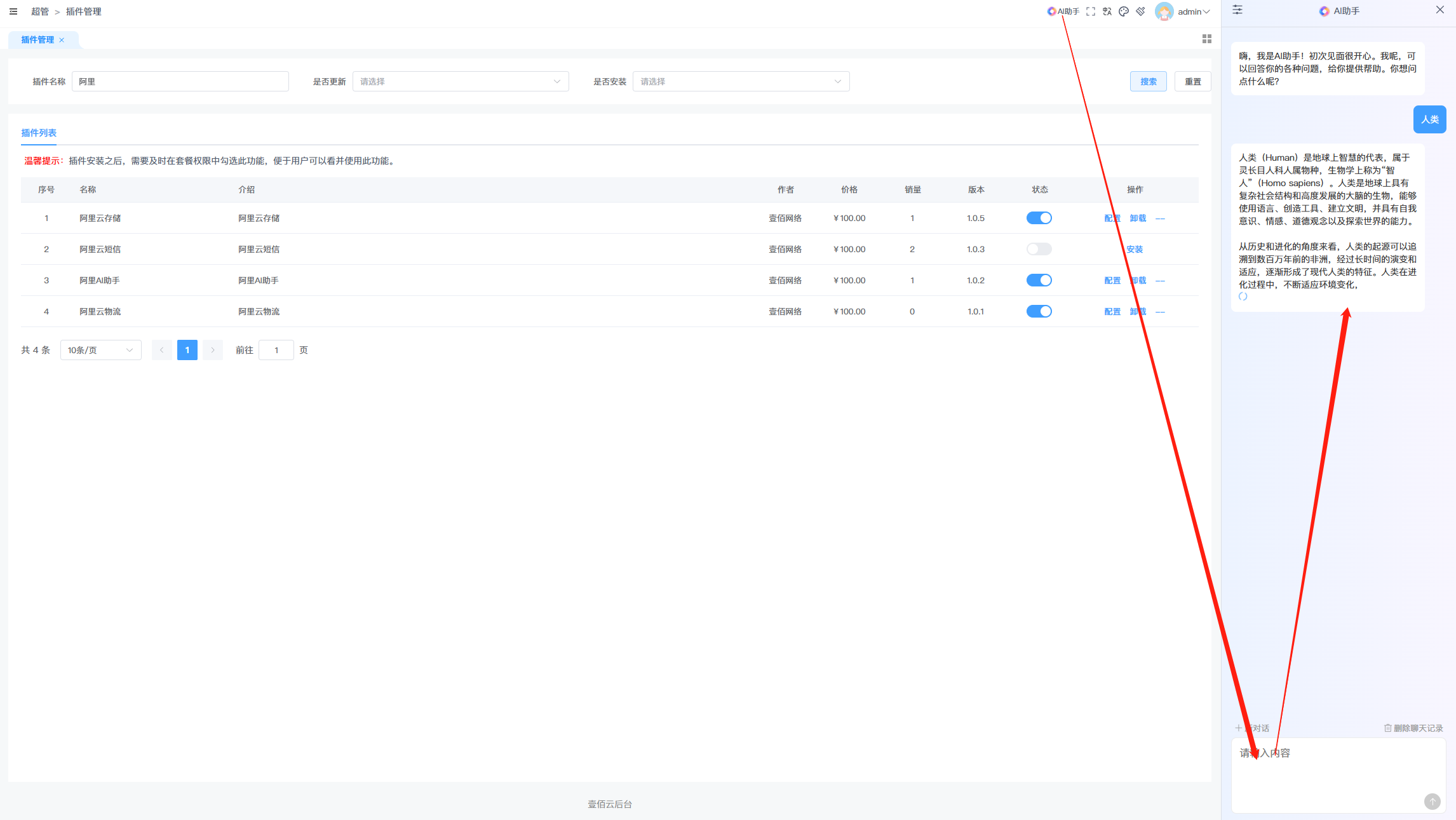Screen dimensions: 1456x820
Task: Toggle off 阿里云存储 plugin status
Action: (x=1039, y=218)
